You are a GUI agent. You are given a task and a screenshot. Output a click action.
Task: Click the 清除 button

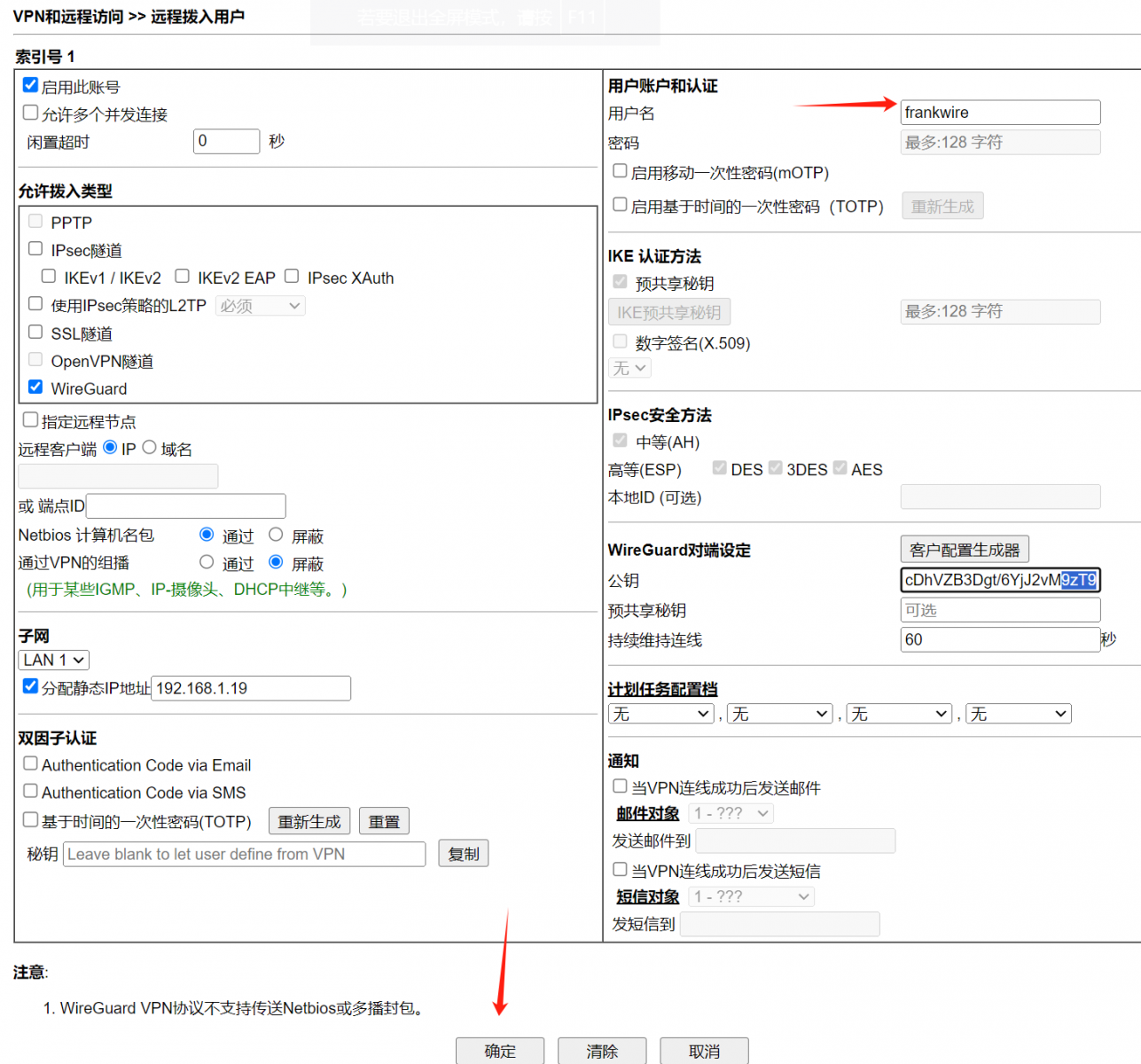click(602, 1051)
